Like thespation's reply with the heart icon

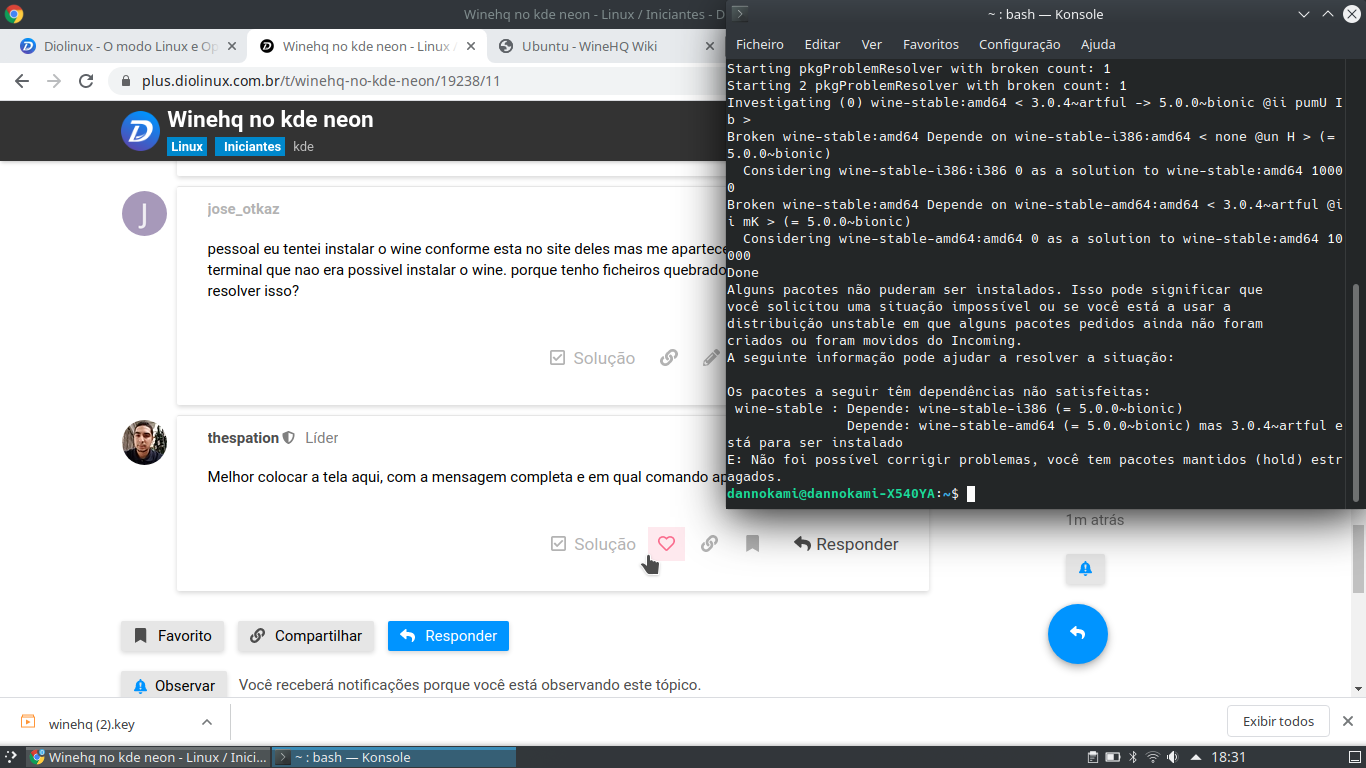(666, 544)
